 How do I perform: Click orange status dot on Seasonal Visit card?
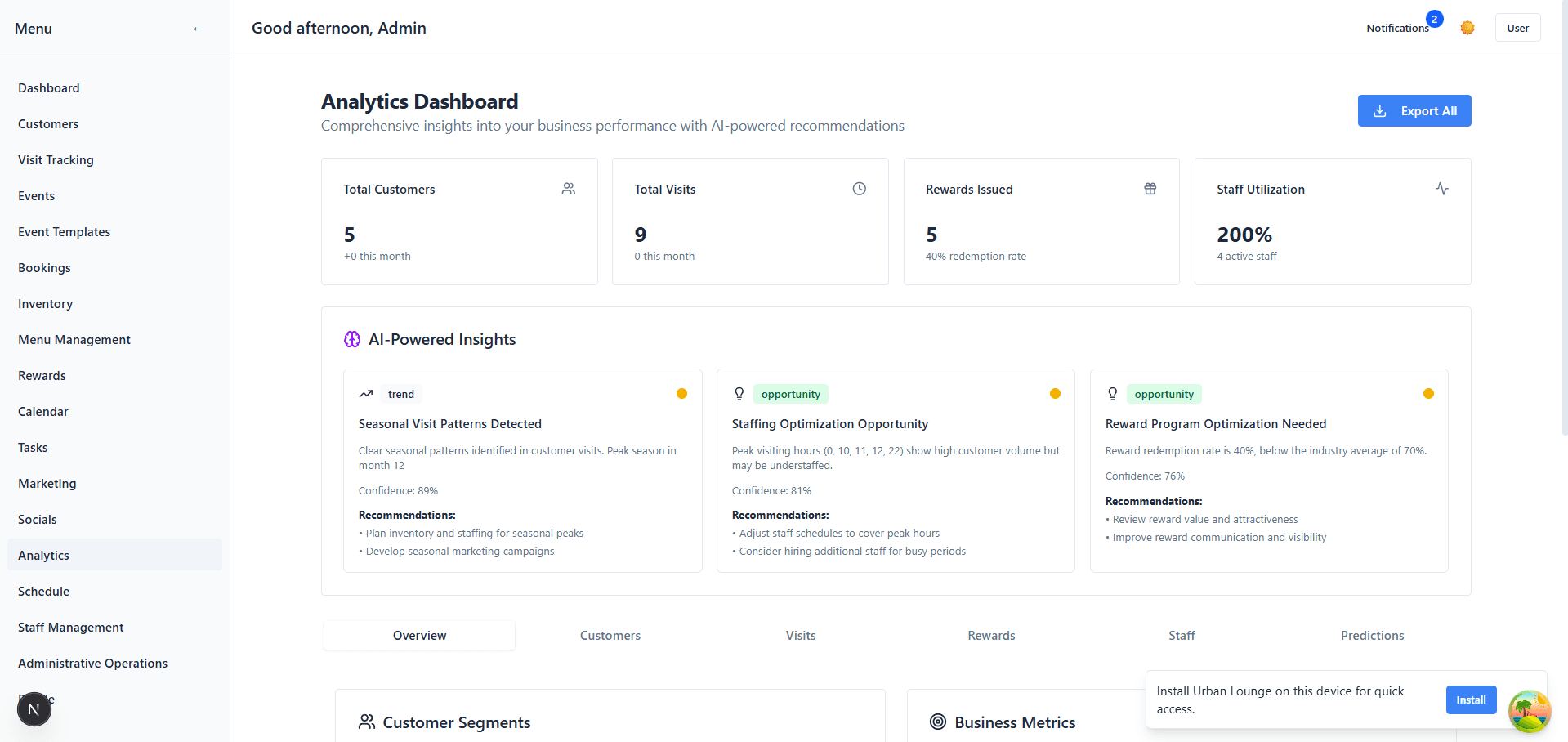[x=681, y=394]
